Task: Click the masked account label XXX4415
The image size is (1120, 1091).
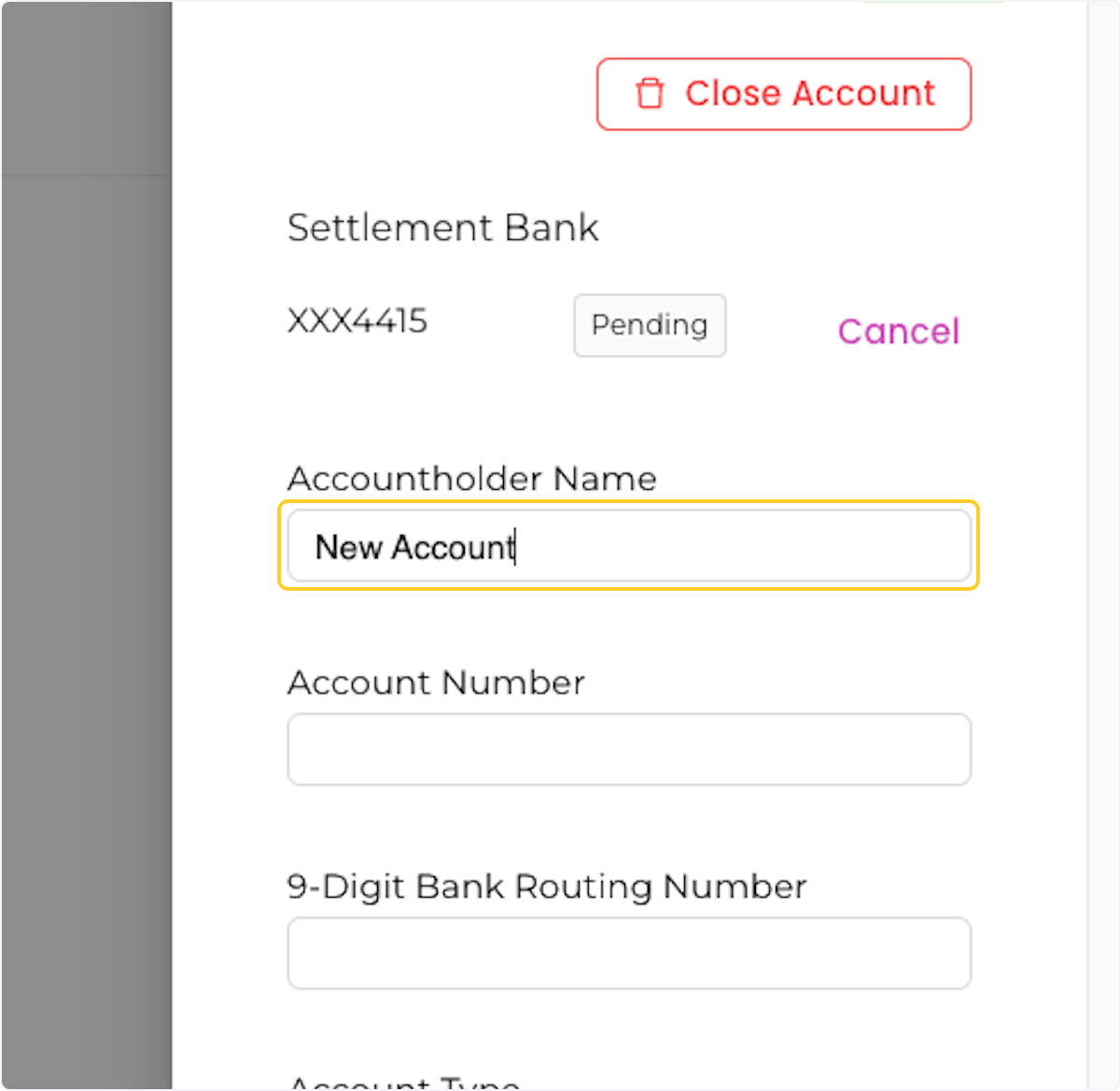Action: (x=357, y=321)
